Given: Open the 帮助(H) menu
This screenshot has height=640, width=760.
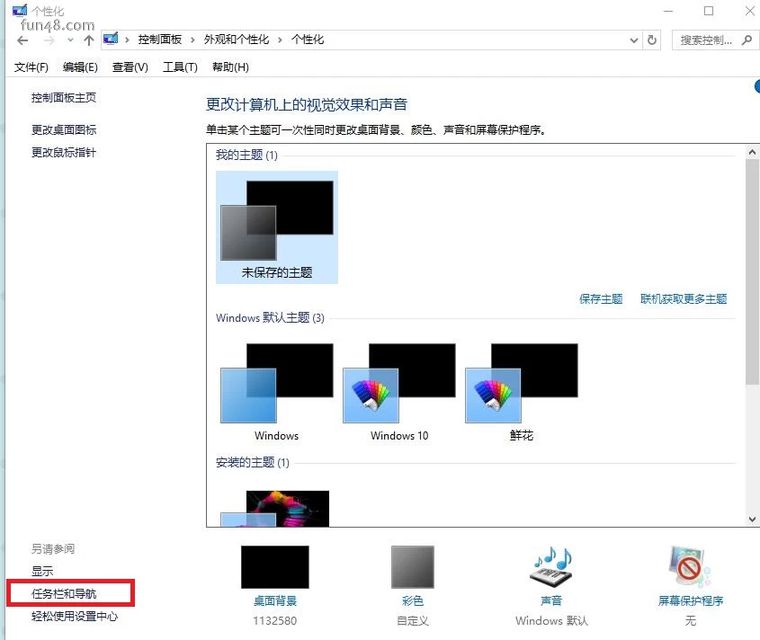Looking at the screenshot, I should [231, 67].
